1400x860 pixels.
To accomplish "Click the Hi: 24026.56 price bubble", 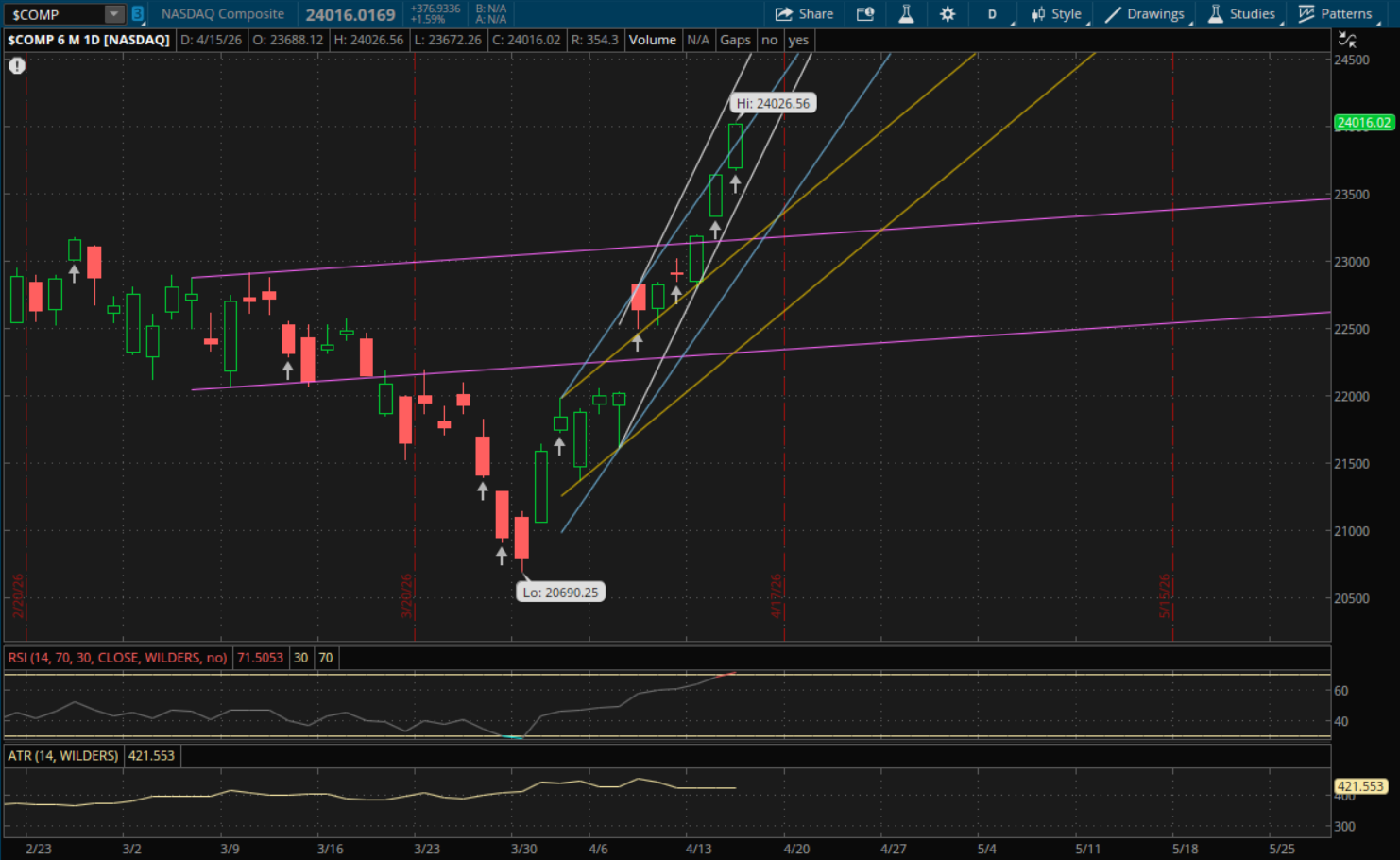I will [773, 104].
